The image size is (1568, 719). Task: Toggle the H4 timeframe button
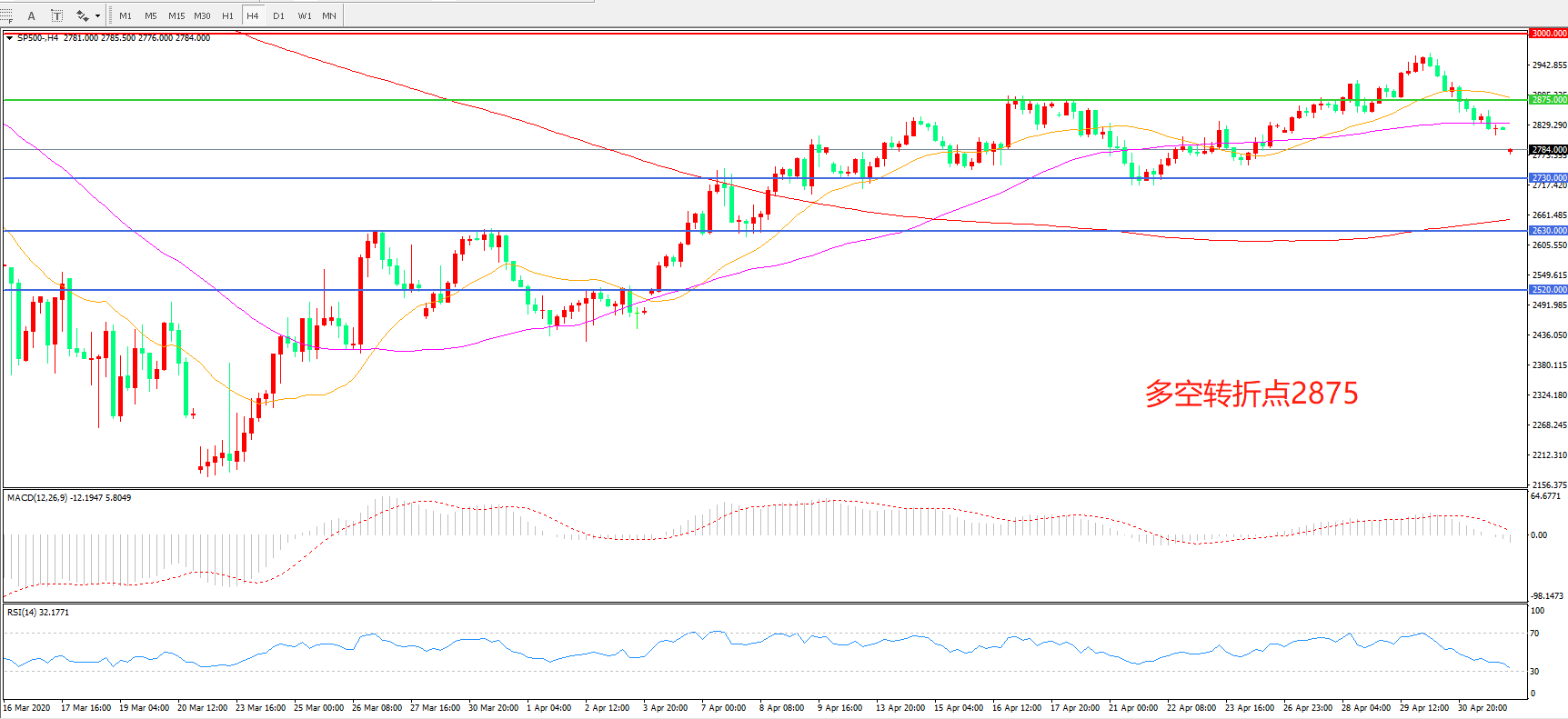click(253, 15)
